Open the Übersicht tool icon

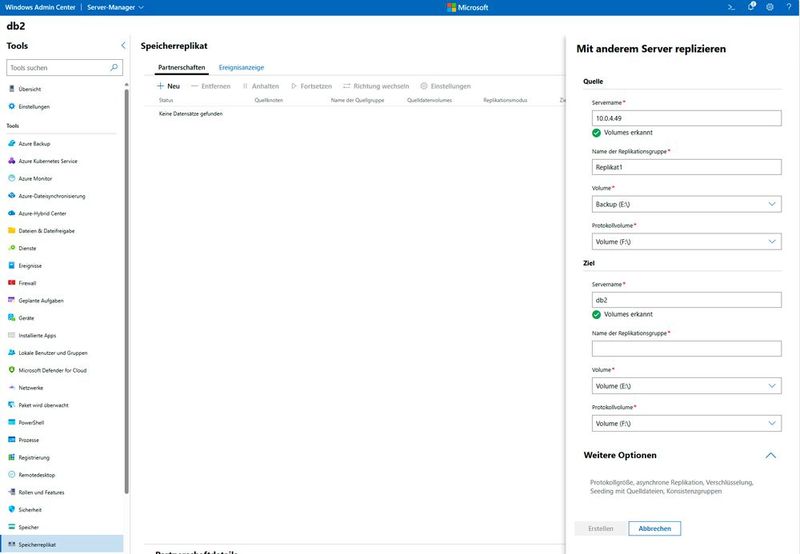(12, 89)
